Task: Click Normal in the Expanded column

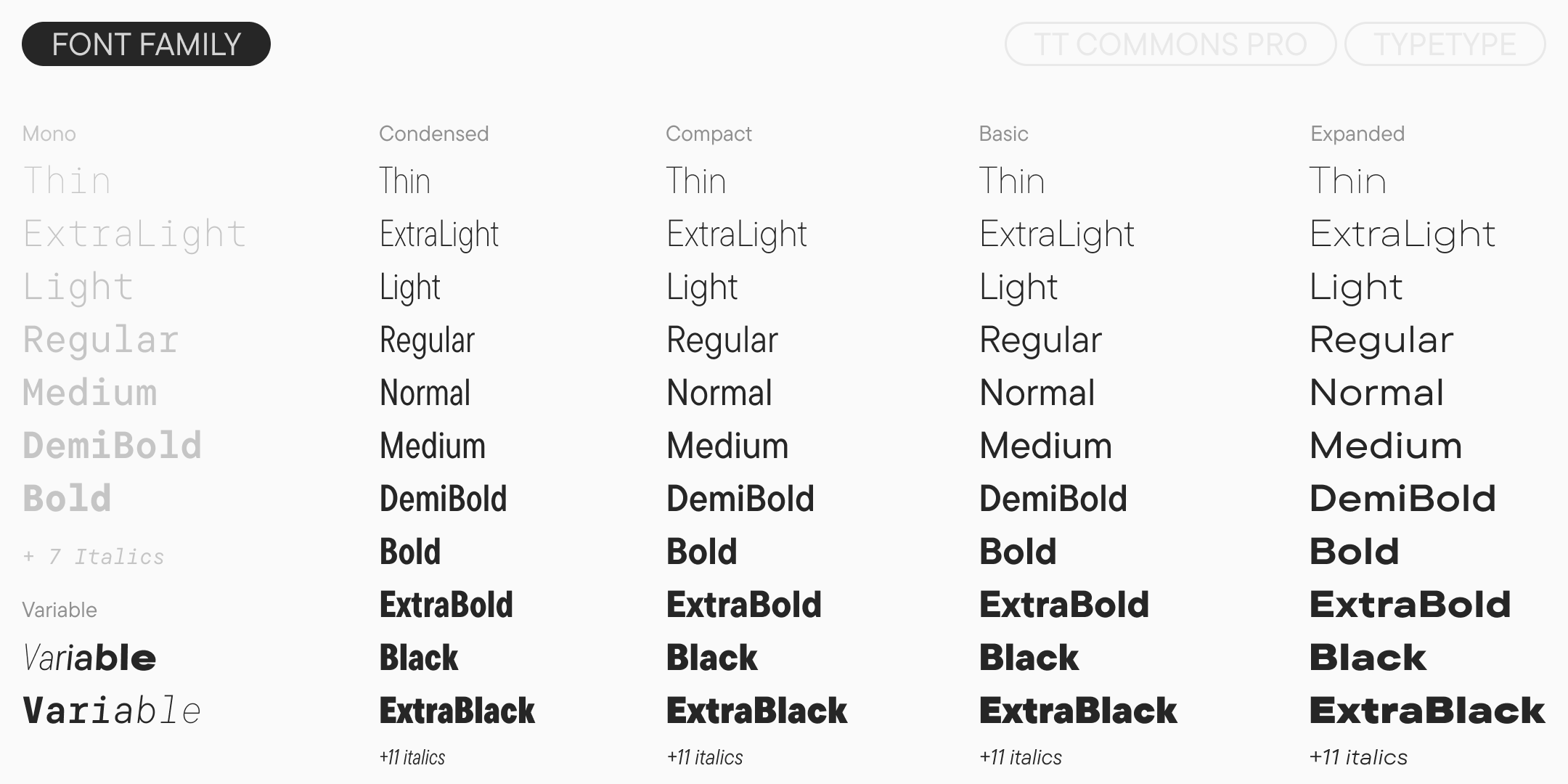Action: 1376,393
